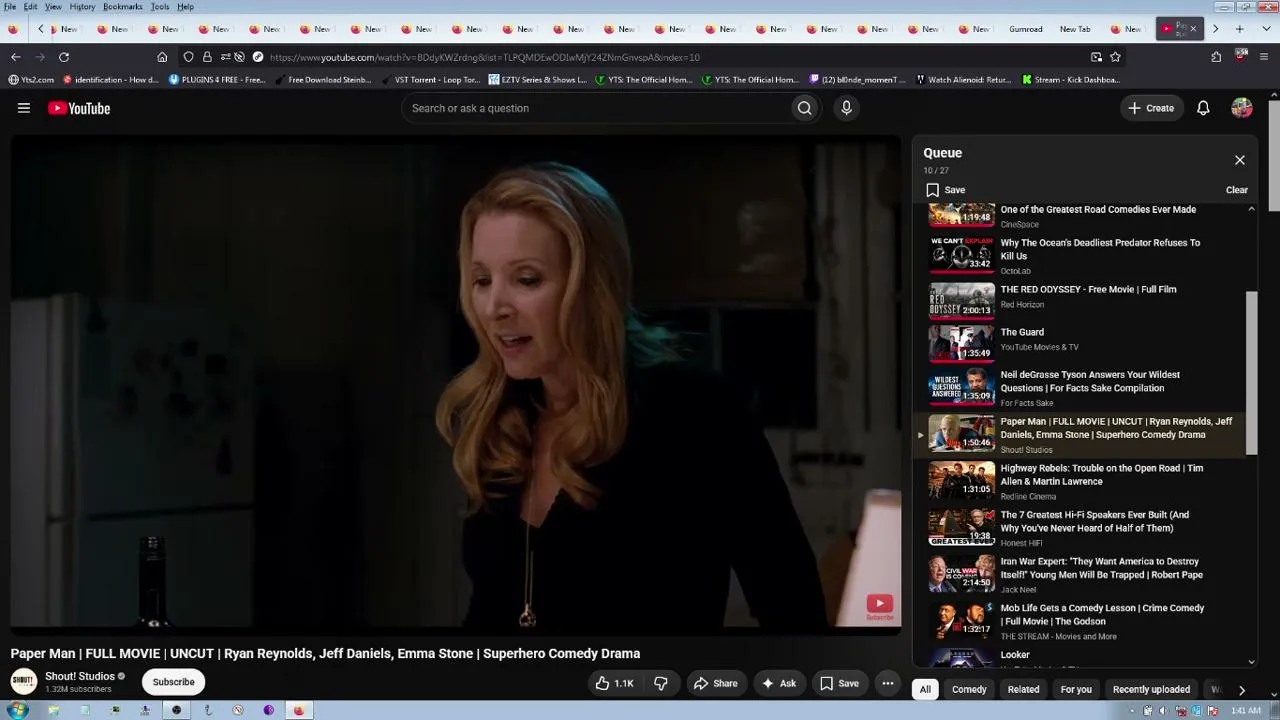Click the search magnifier button

(x=804, y=108)
